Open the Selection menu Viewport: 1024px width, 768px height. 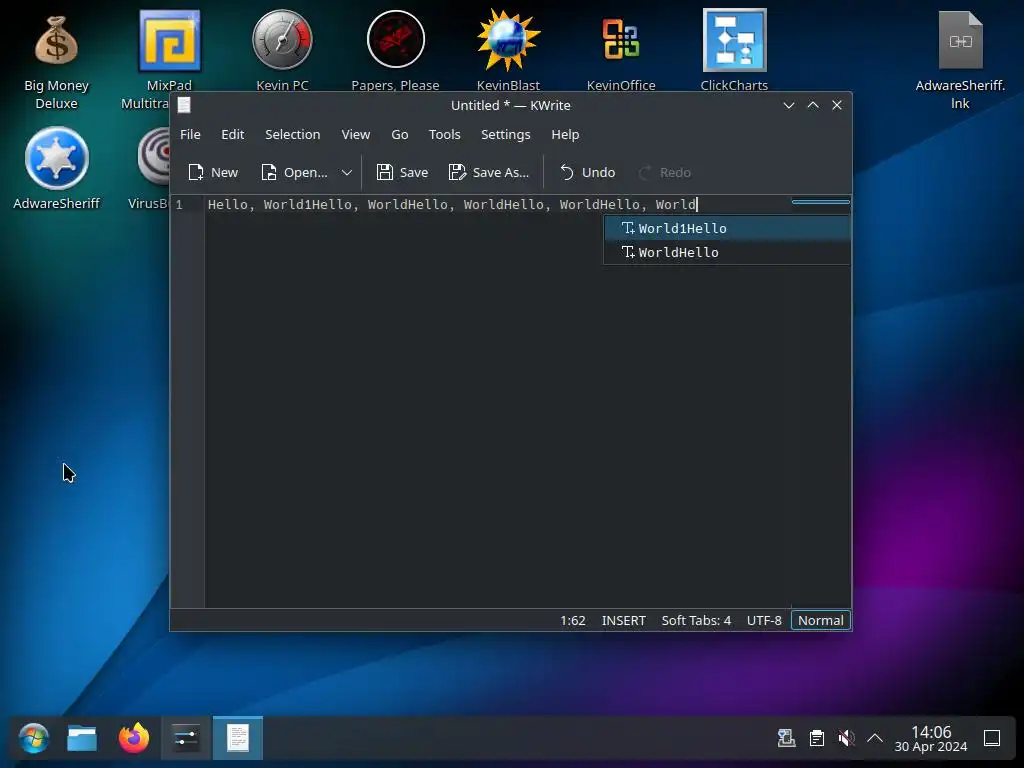(293, 135)
